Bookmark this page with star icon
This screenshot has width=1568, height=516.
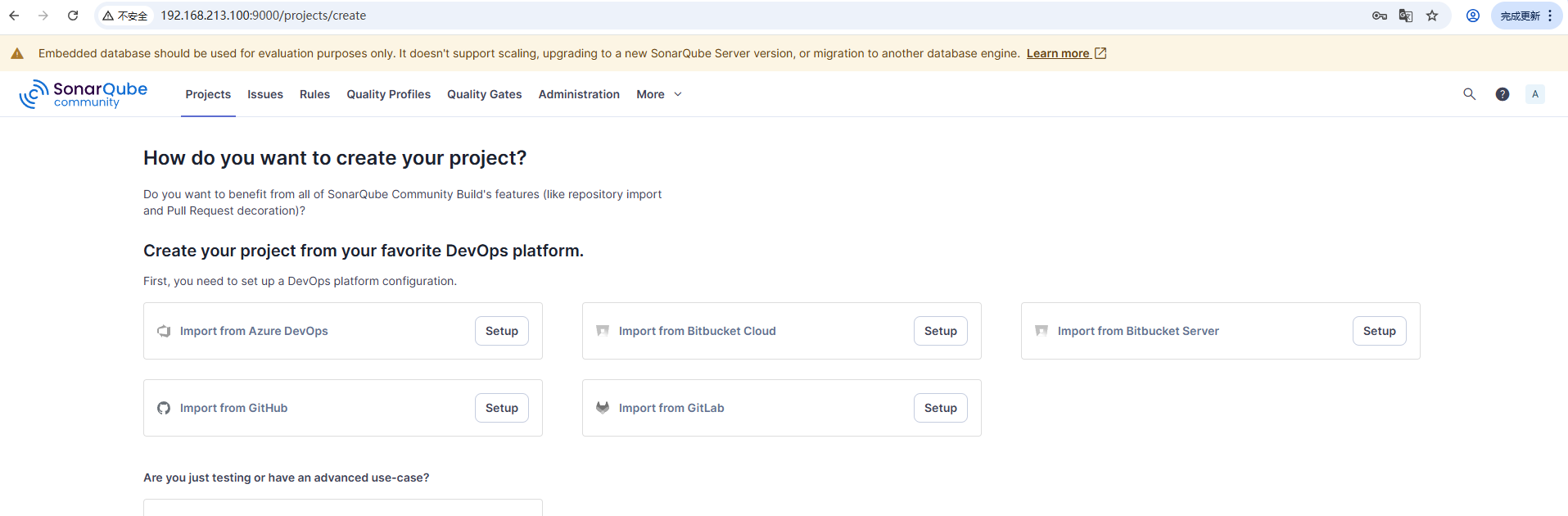point(1431,16)
